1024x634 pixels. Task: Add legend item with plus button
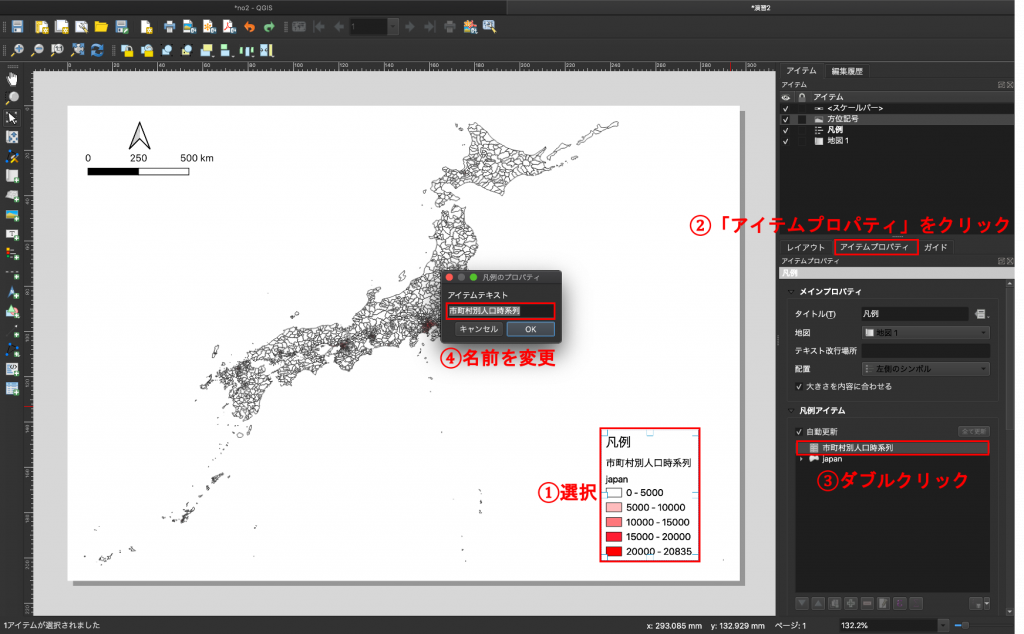click(851, 604)
